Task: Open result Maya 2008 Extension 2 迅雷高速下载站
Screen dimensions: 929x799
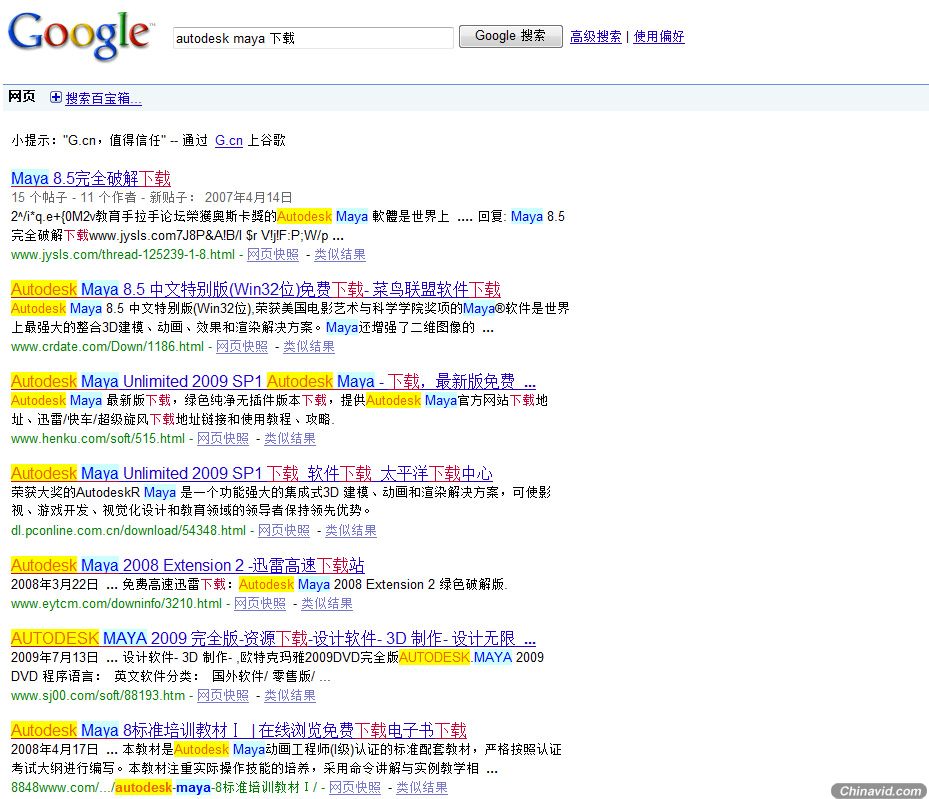Action: pyautogui.click(x=187, y=565)
